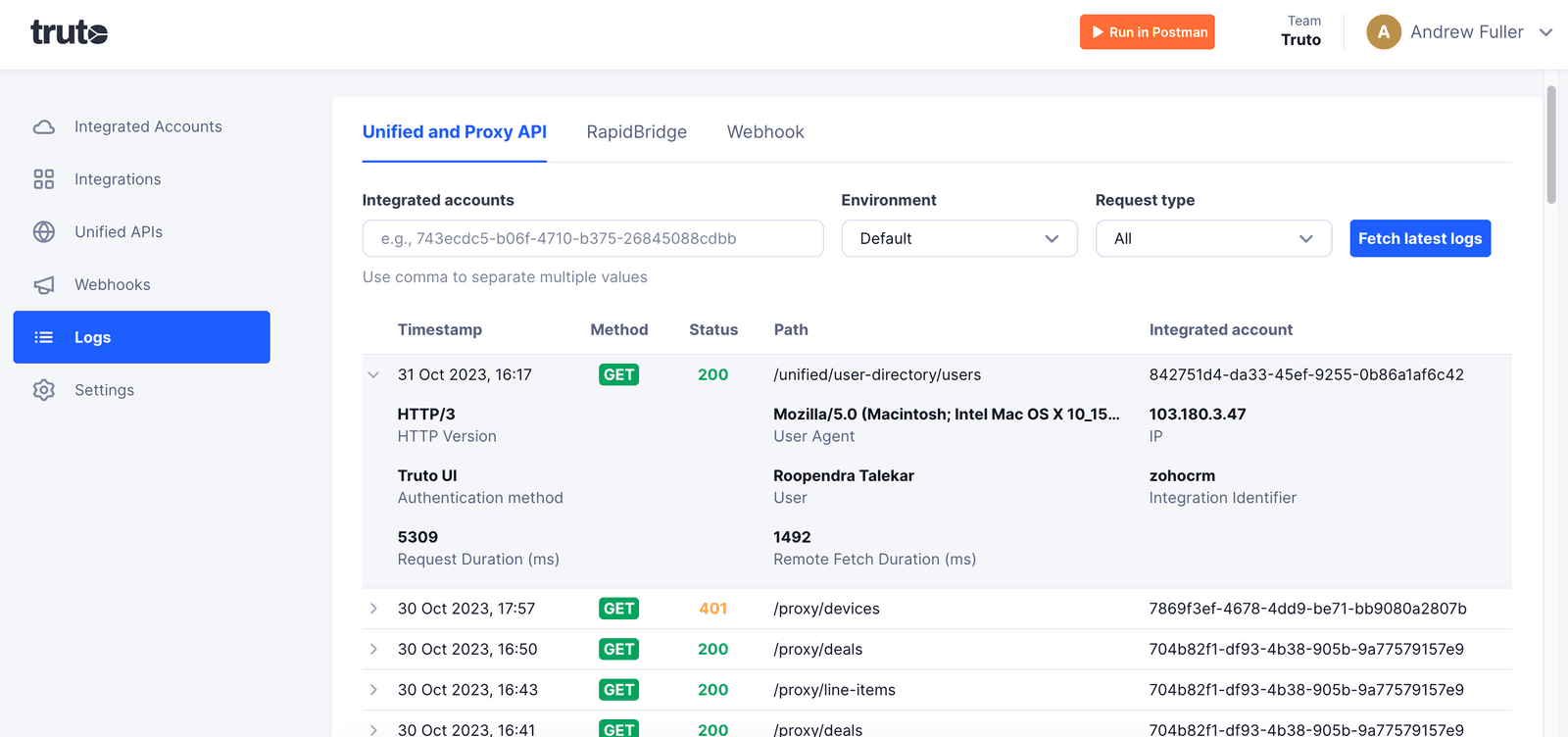Click the Webhooks megaphone icon
This screenshot has width=1568, height=737.
pos(44,285)
